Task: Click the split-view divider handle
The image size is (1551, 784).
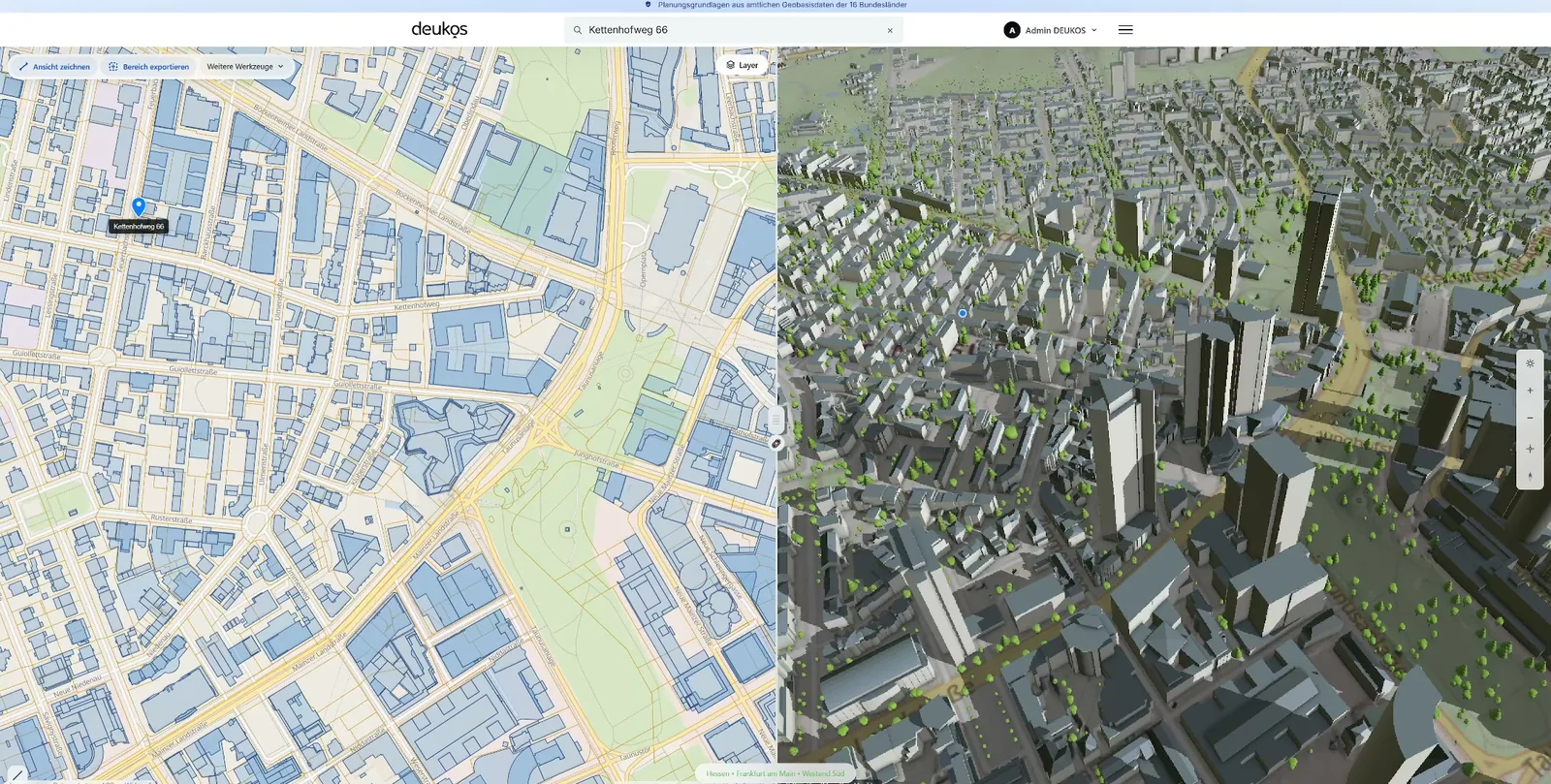Action: 776,420
